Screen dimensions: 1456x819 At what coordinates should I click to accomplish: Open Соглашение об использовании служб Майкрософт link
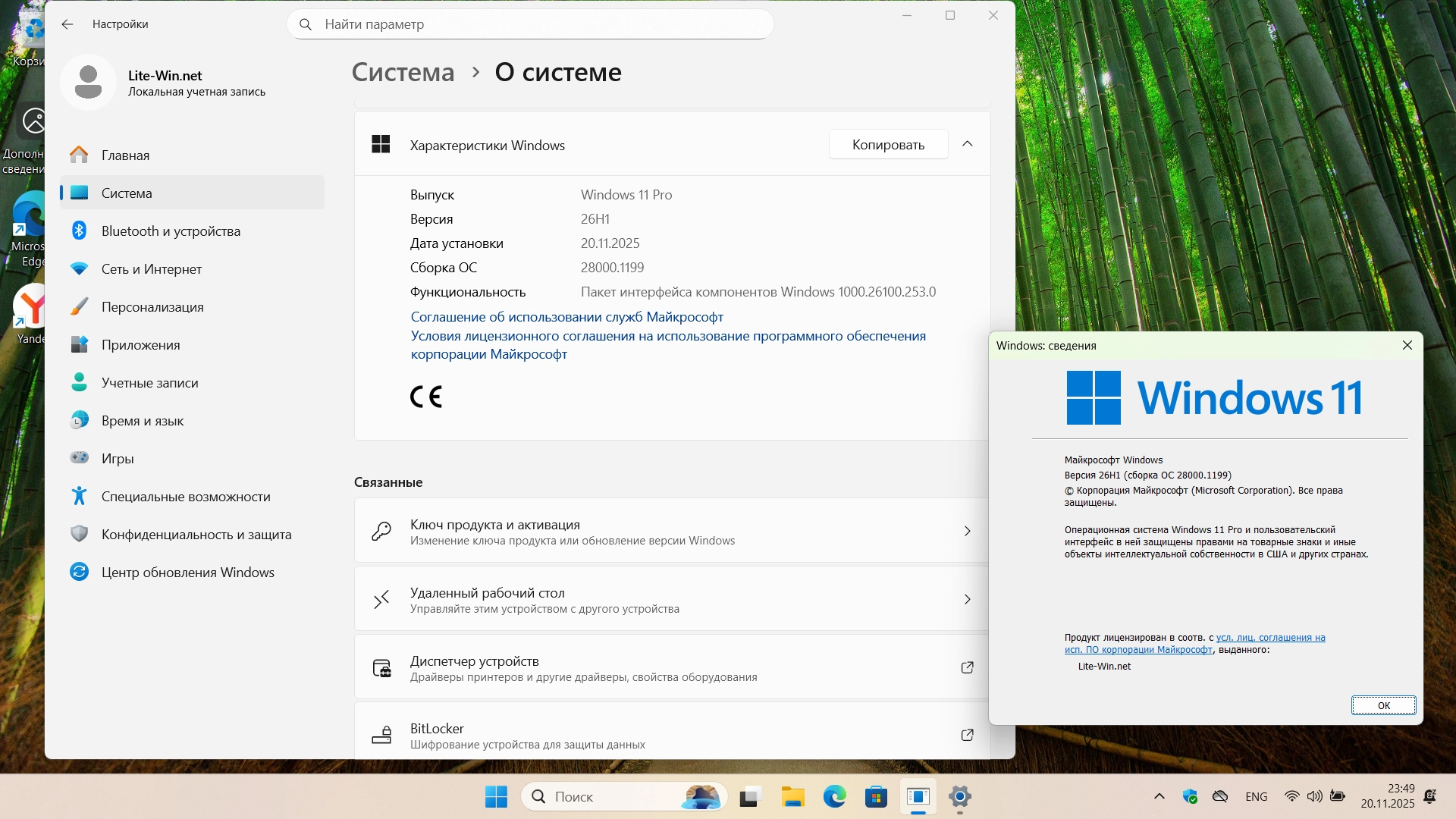[566, 317]
